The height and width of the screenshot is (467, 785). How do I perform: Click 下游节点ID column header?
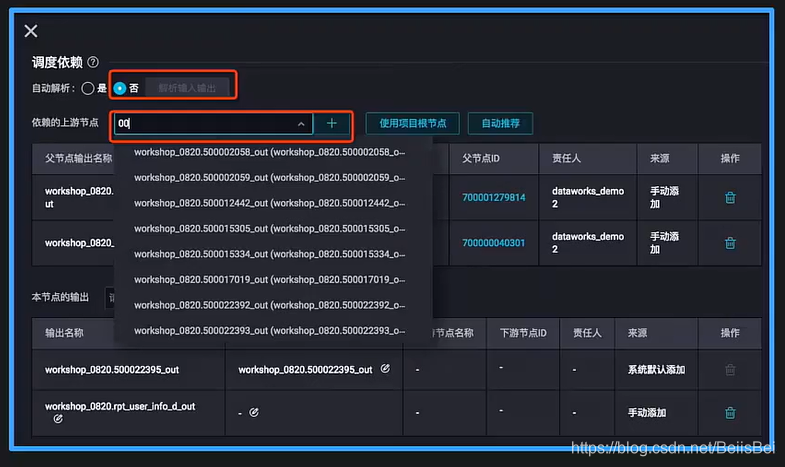click(523, 333)
